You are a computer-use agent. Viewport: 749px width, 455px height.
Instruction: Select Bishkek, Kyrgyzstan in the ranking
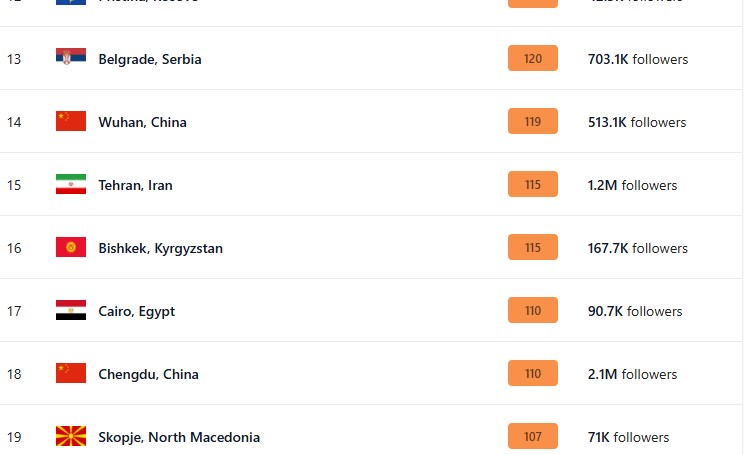tap(160, 248)
